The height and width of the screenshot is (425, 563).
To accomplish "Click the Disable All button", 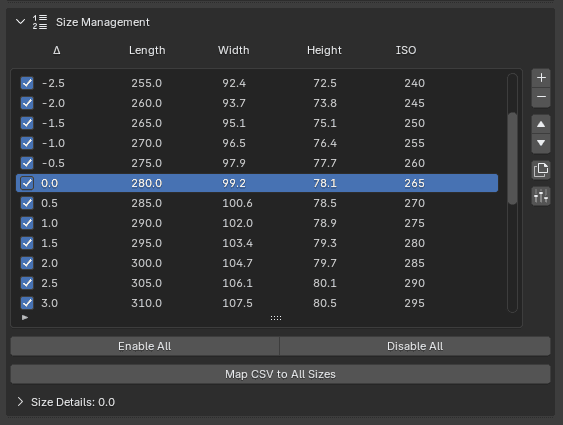I will pos(415,346).
